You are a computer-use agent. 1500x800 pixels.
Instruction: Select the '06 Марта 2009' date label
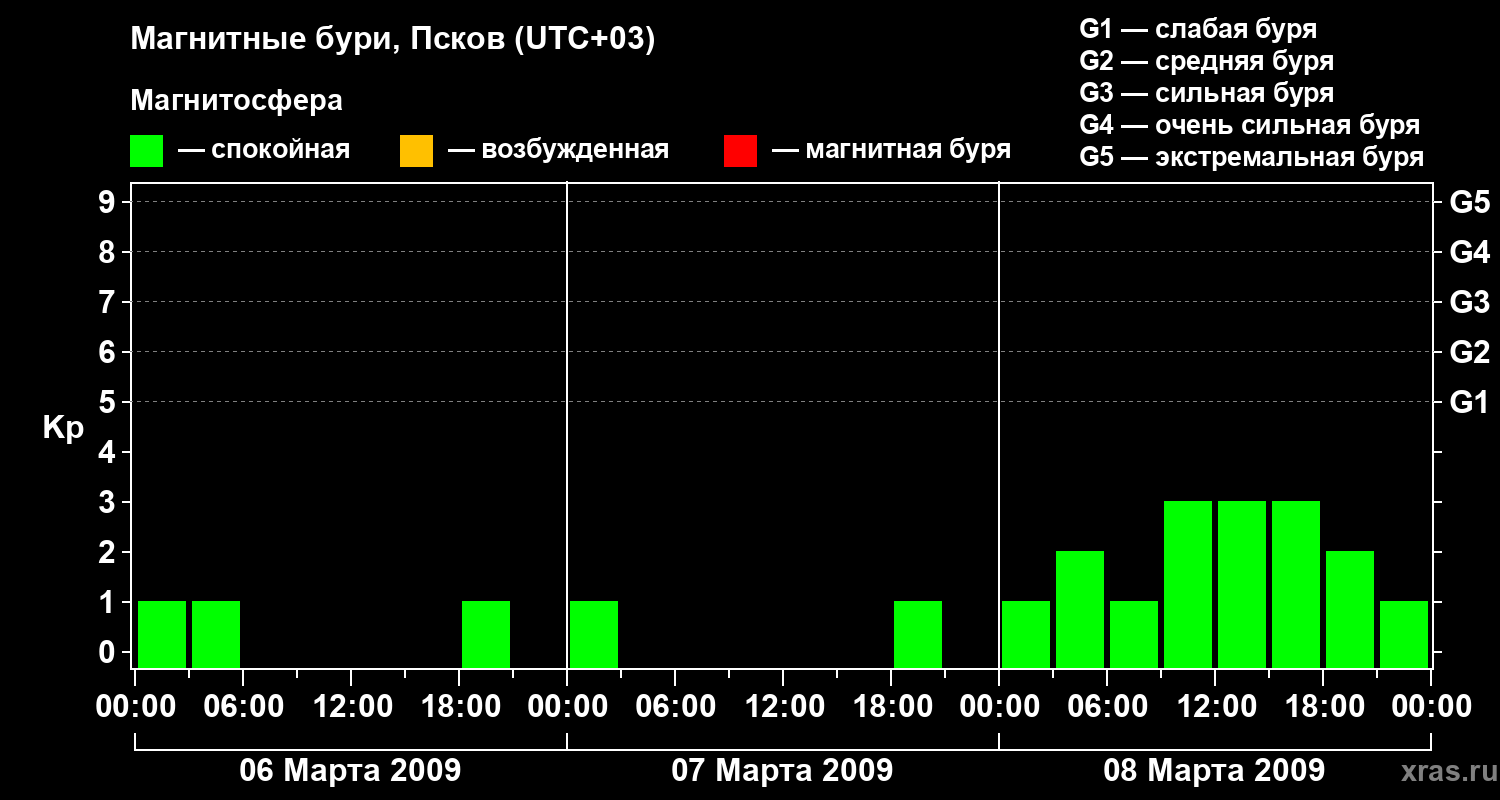(350, 771)
